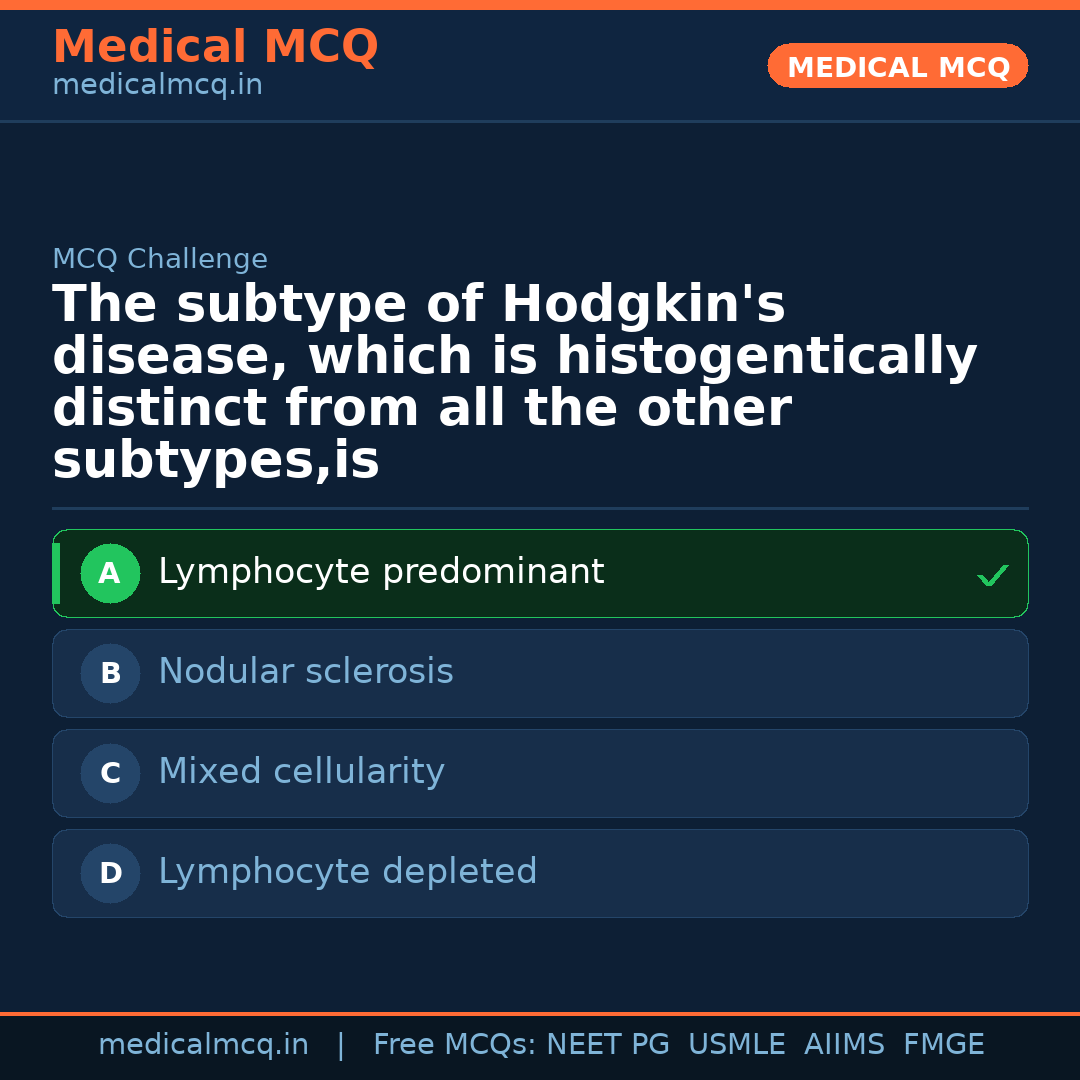
Task: Click the orange MEDICAL MCQ badge
Action: [x=898, y=67]
